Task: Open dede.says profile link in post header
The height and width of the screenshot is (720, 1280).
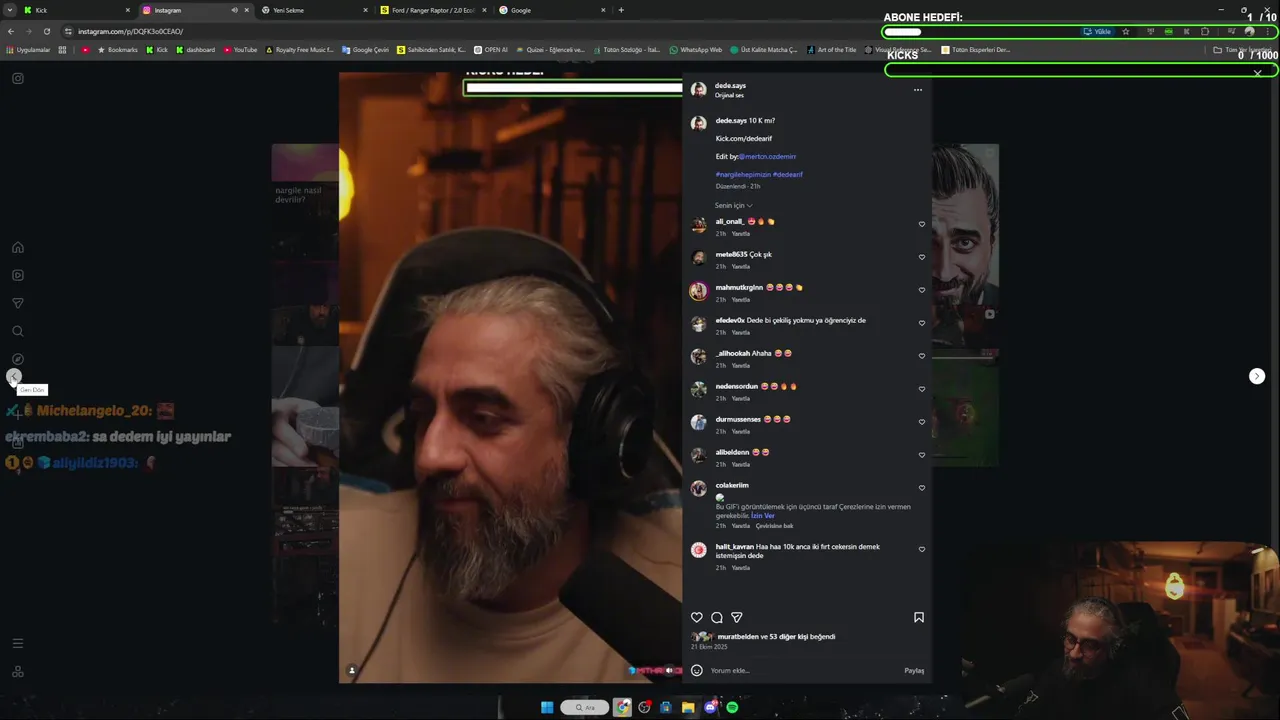Action: 731,86
